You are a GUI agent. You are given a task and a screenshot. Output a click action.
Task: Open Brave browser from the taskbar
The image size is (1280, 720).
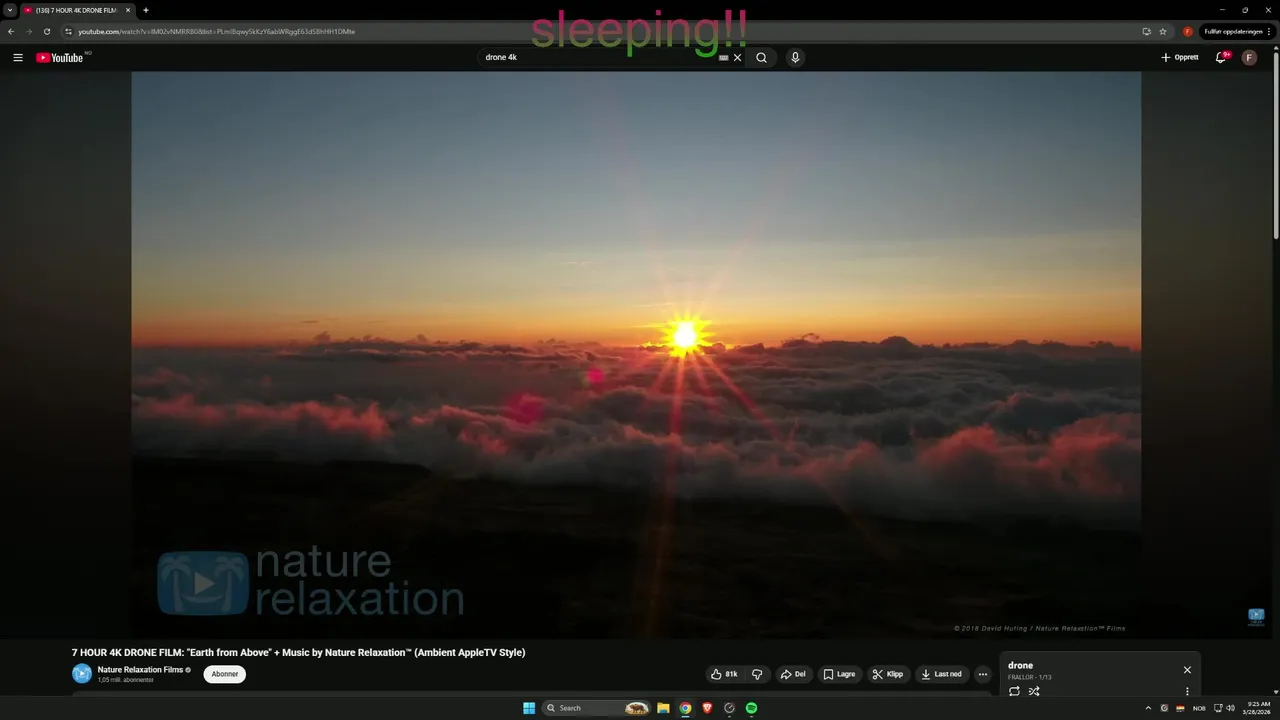pos(707,708)
